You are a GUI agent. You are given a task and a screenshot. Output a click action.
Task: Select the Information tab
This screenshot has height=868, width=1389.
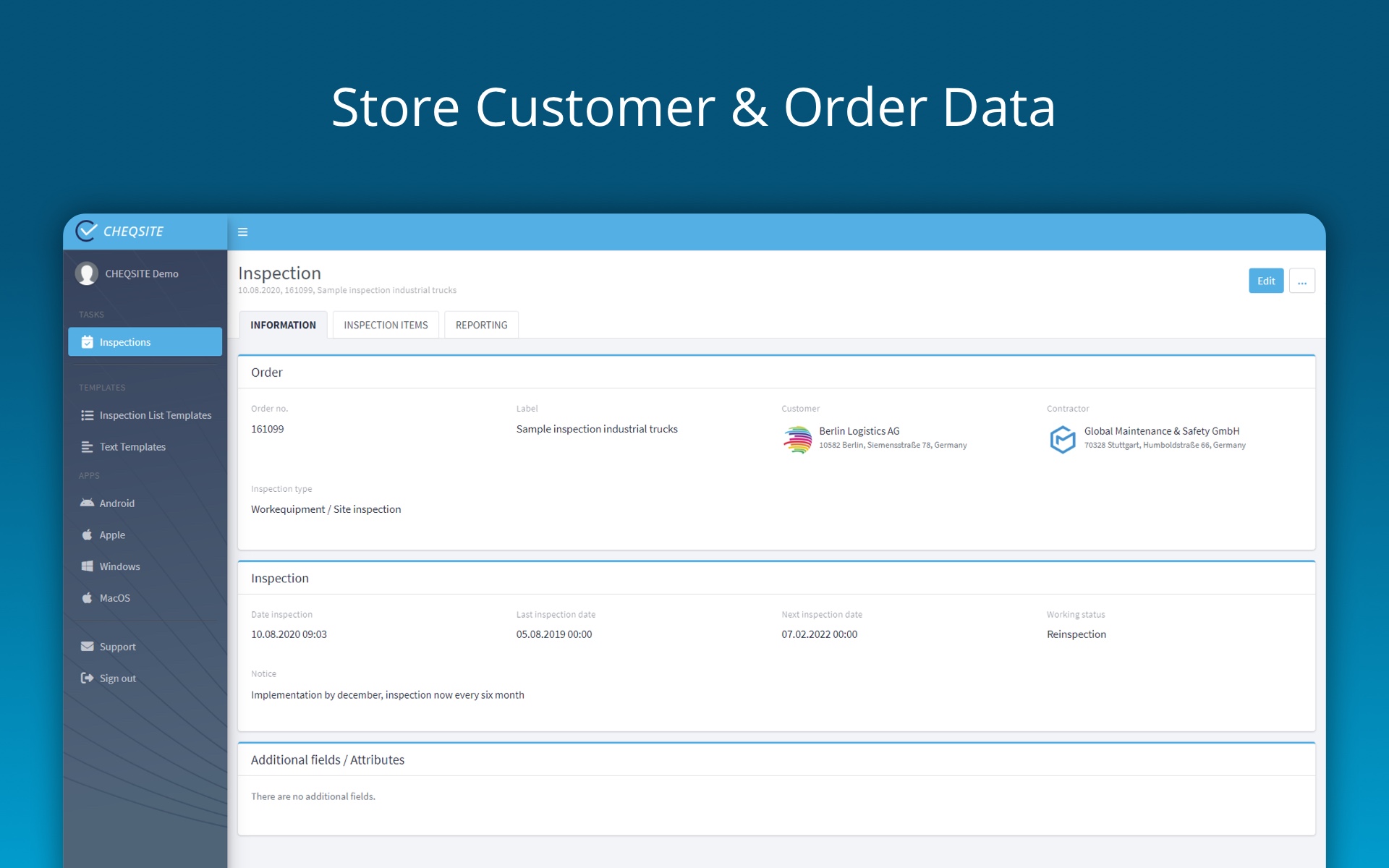[x=283, y=325]
